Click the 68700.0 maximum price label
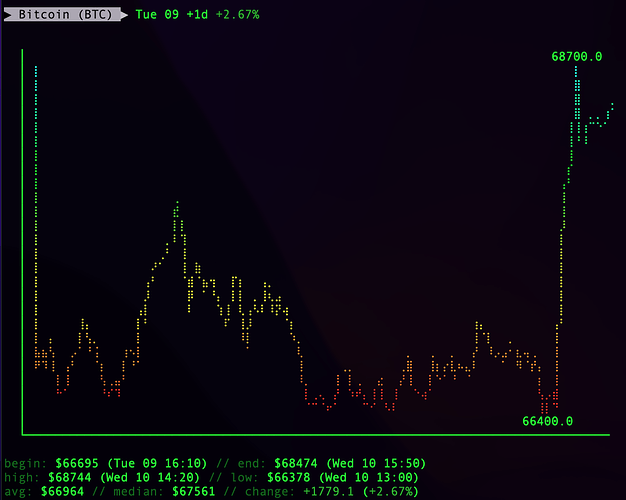 pos(577,56)
